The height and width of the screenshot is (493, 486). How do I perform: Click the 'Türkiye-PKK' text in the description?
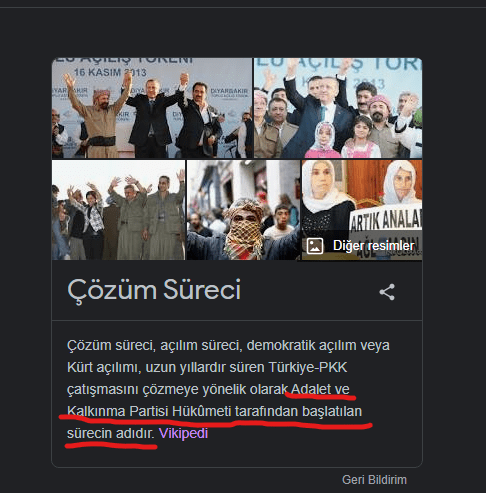pyautogui.click(x=308, y=367)
